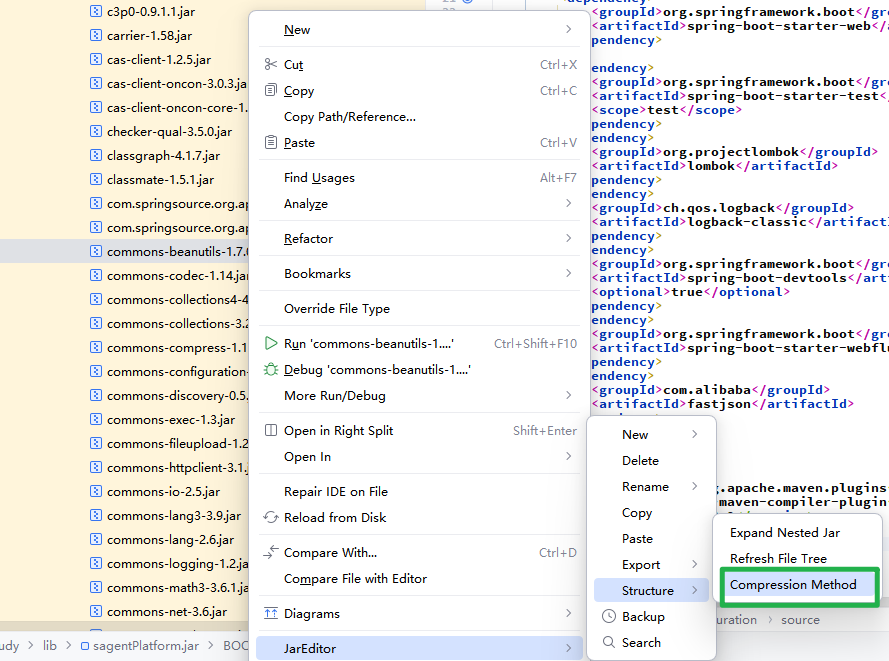Click the Reload from Disk icon
Viewport: 889px width, 661px height.
click(271, 518)
